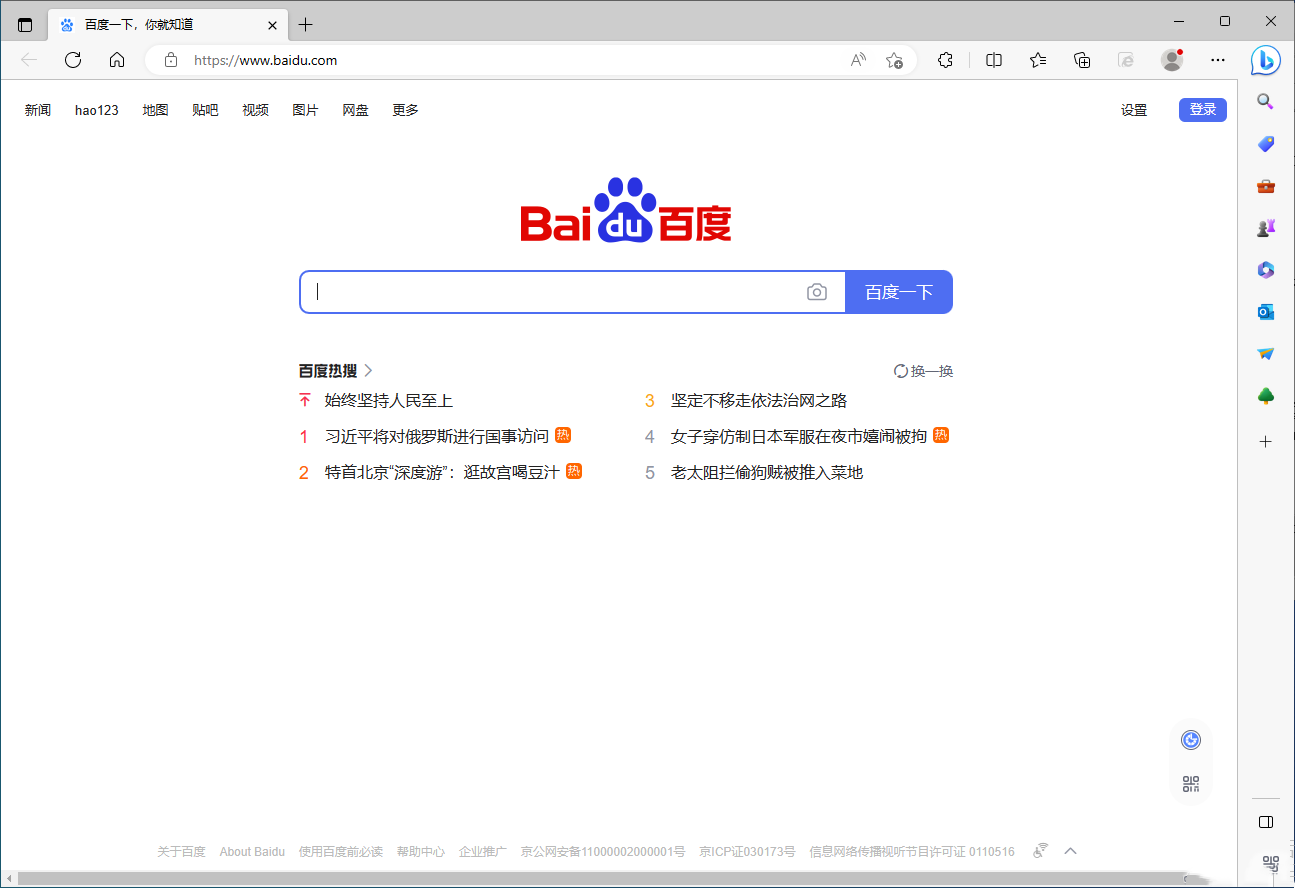The height and width of the screenshot is (888, 1295).
Task: Open Edge settings and more menu
Action: [x=1217, y=60]
